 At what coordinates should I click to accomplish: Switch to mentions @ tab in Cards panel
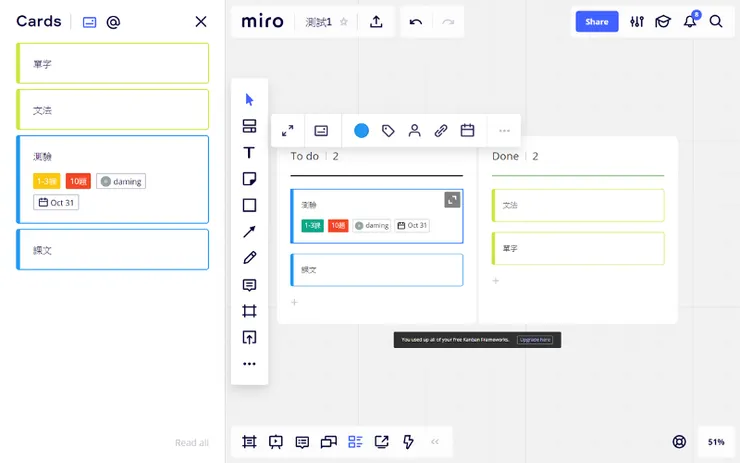pos(113,22)
